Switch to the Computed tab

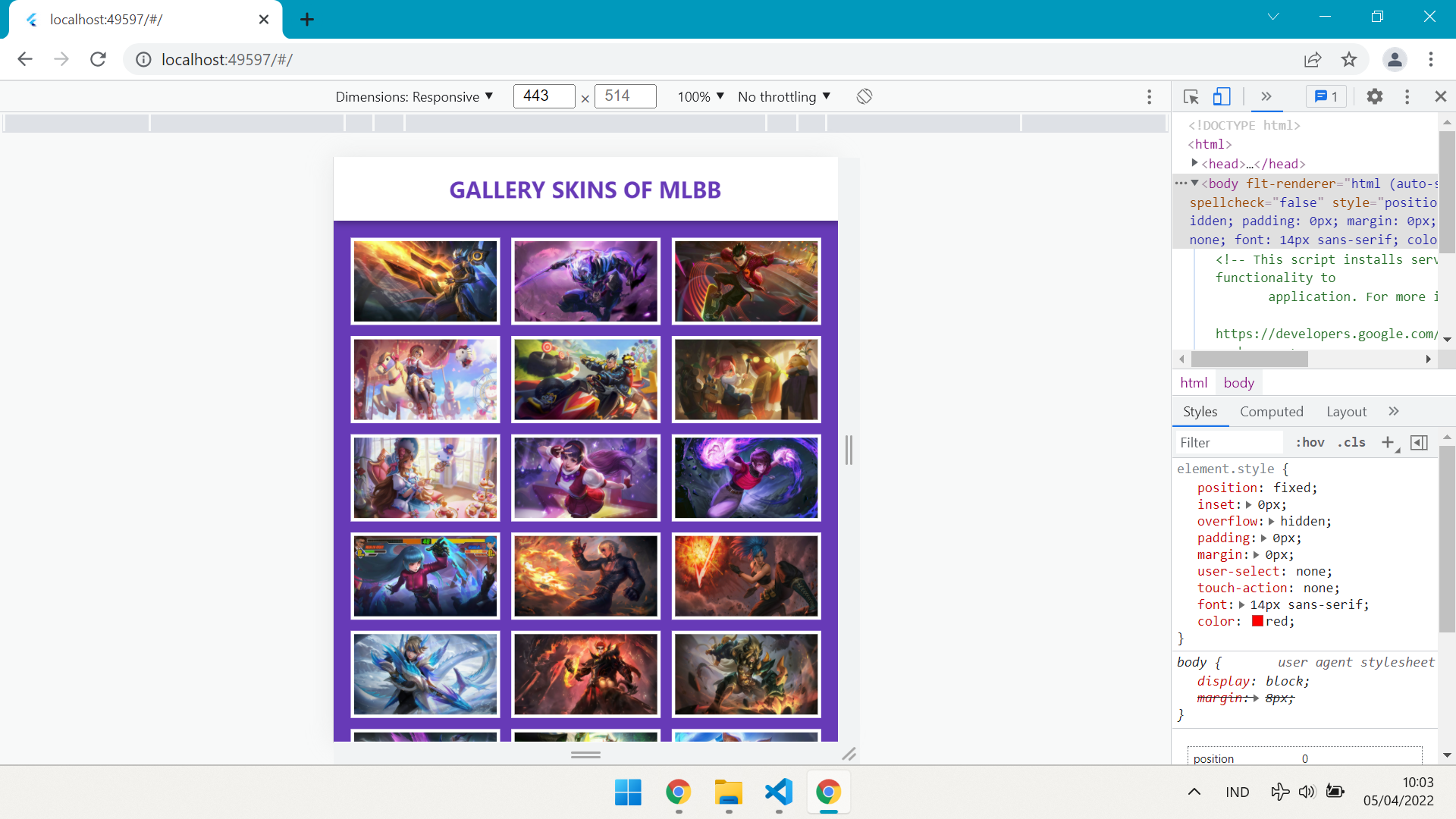[1272, 411]
